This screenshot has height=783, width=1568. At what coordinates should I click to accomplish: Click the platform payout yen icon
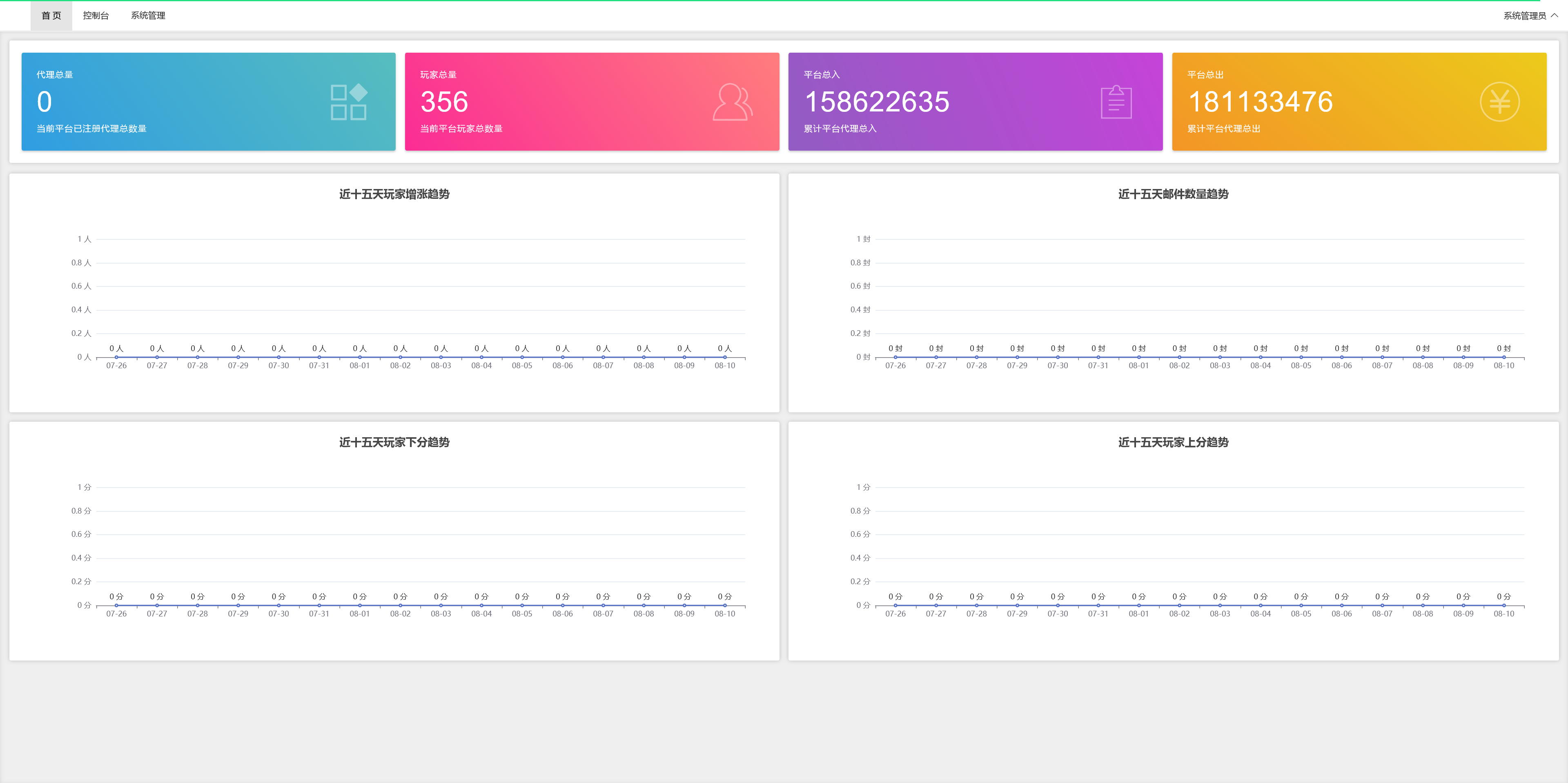[x=1499, y=102]
